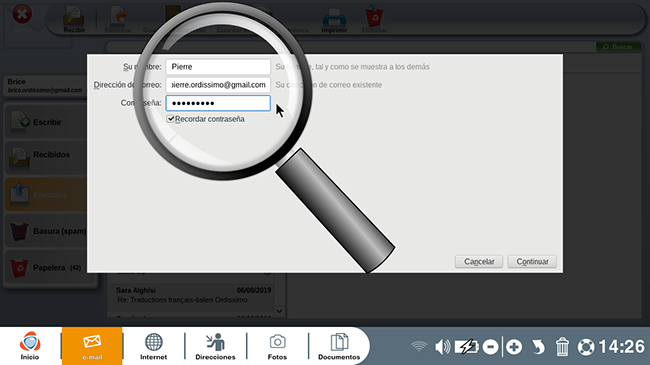The height and width of the screenshot is (365, 650).
Task: Click the zoom-out minus icon
Action: coord(490,347)
